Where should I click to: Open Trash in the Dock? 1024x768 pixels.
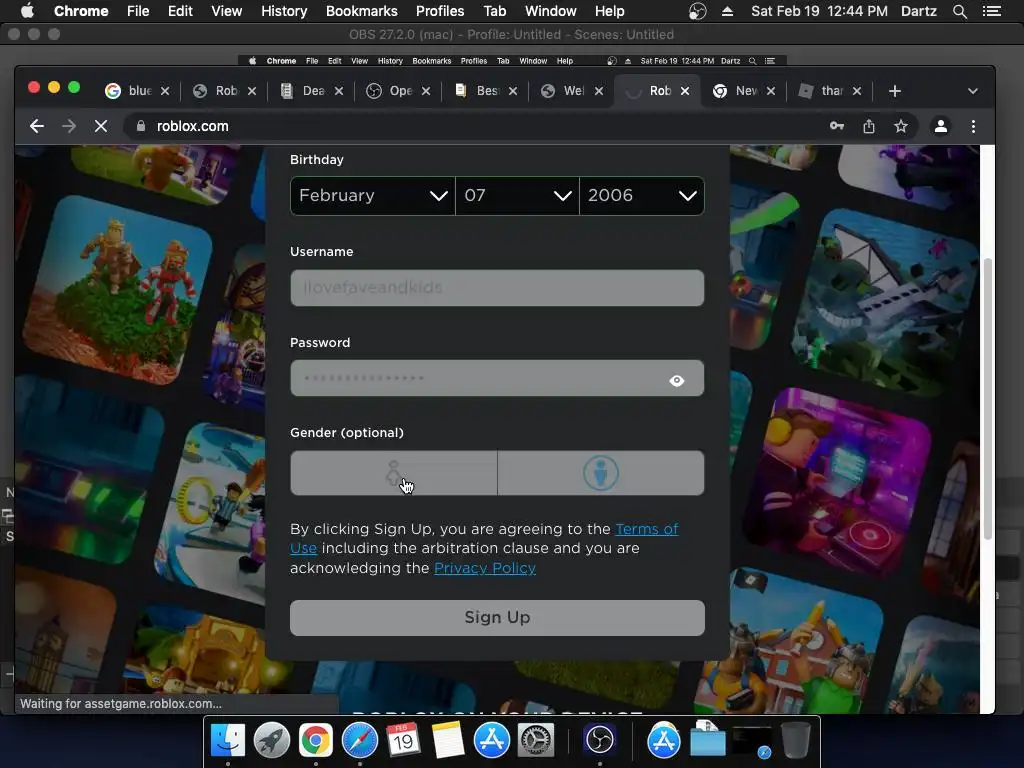pyautogui.click(x=795, y=741)
